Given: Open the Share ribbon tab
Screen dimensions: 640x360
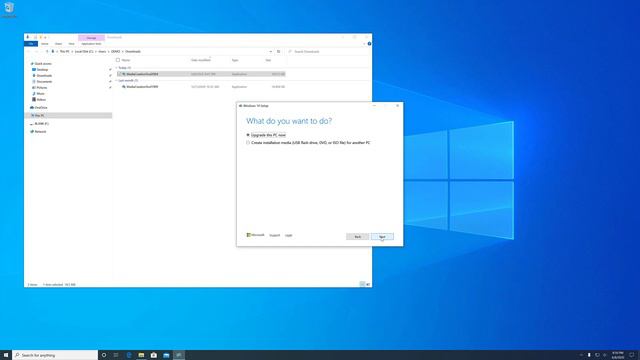Looking at the screenshot, I should [58, 44].
